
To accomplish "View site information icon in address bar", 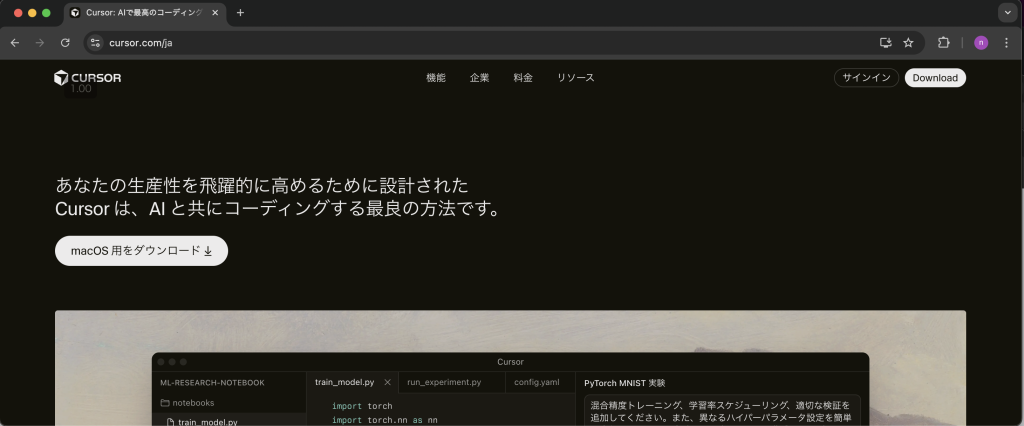I will [x=95, y=43].
